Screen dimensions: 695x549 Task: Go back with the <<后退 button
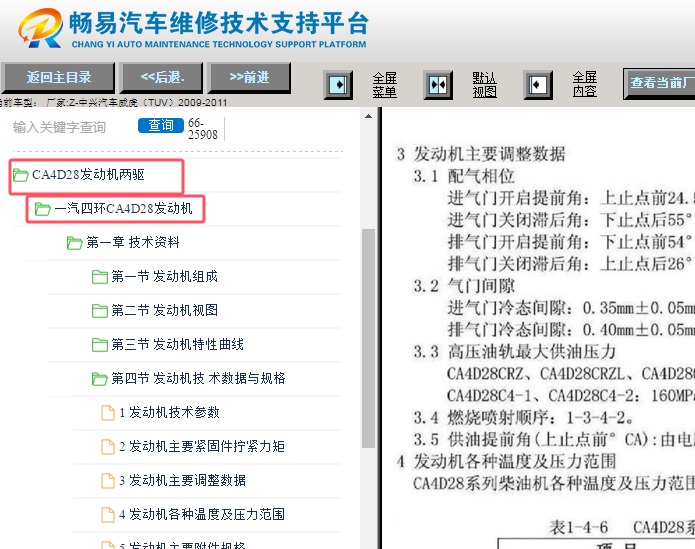(162, 78)
